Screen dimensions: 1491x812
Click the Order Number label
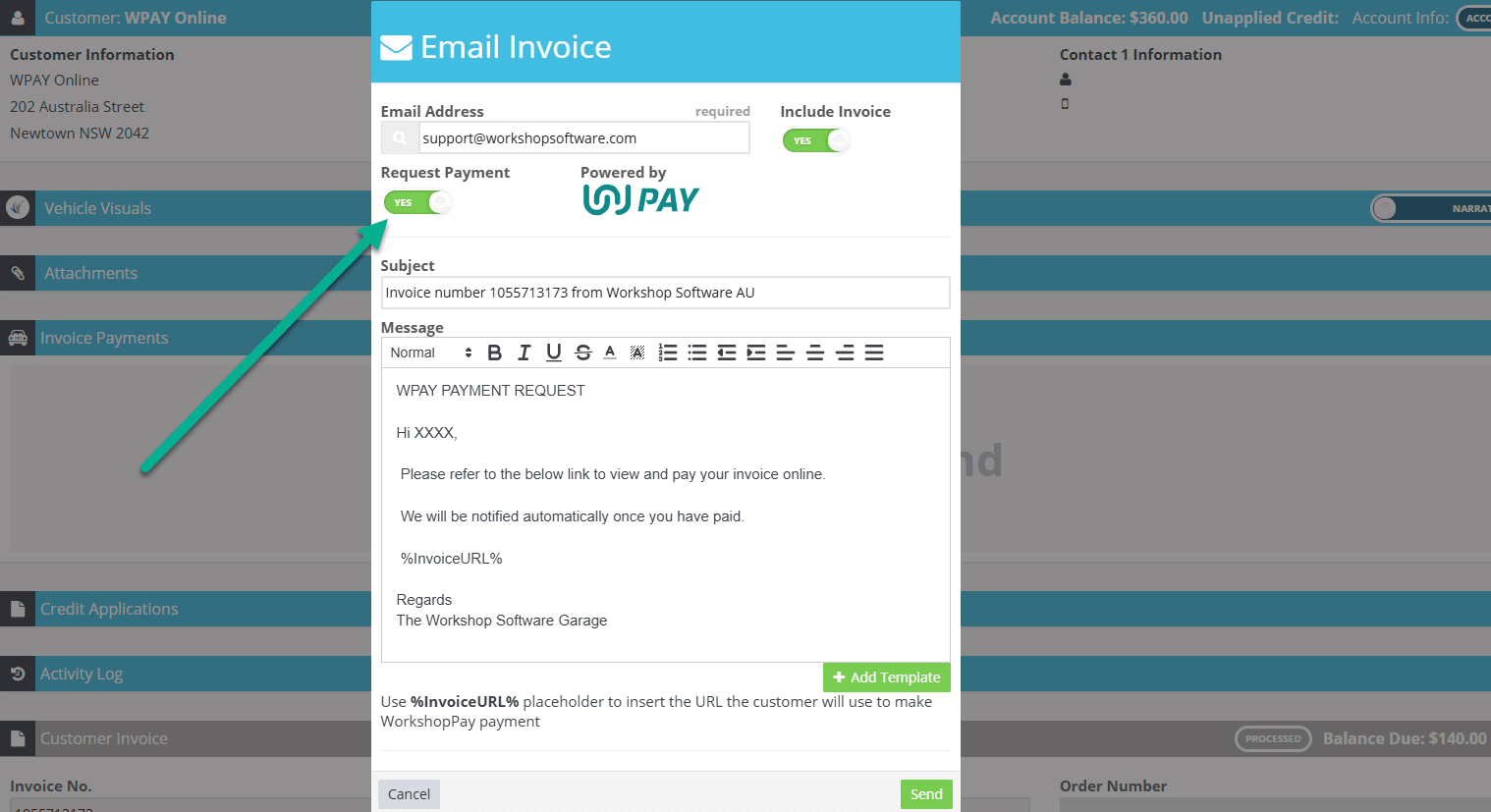(1113, 786)
